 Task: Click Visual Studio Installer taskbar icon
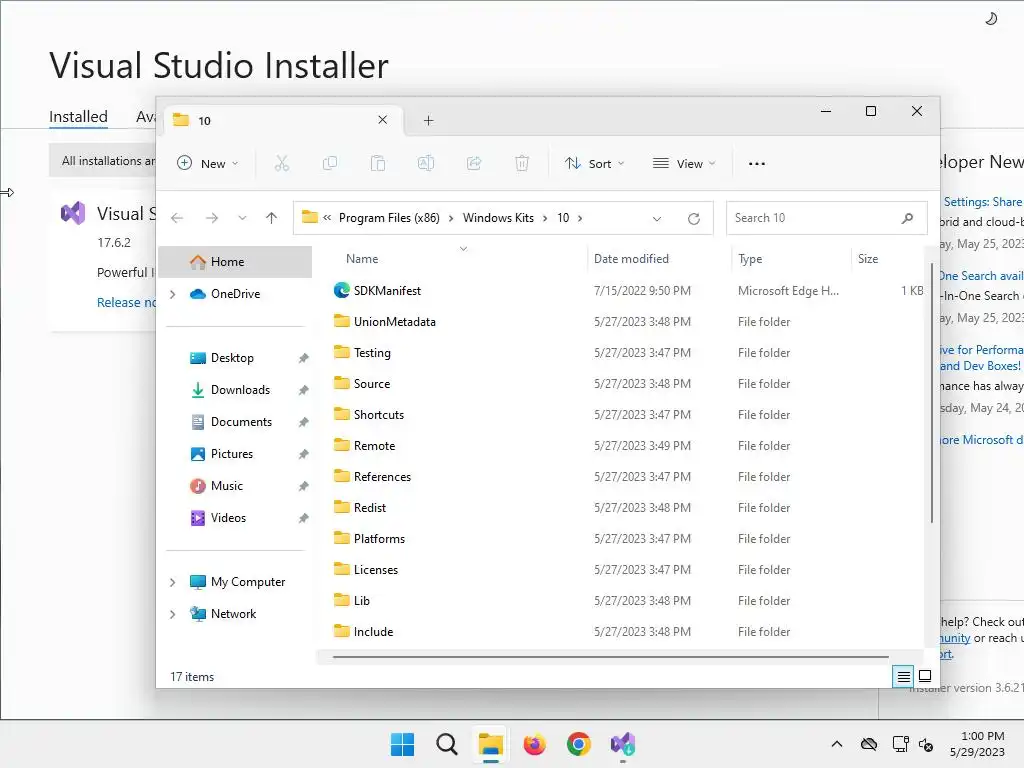pos(623,744)
